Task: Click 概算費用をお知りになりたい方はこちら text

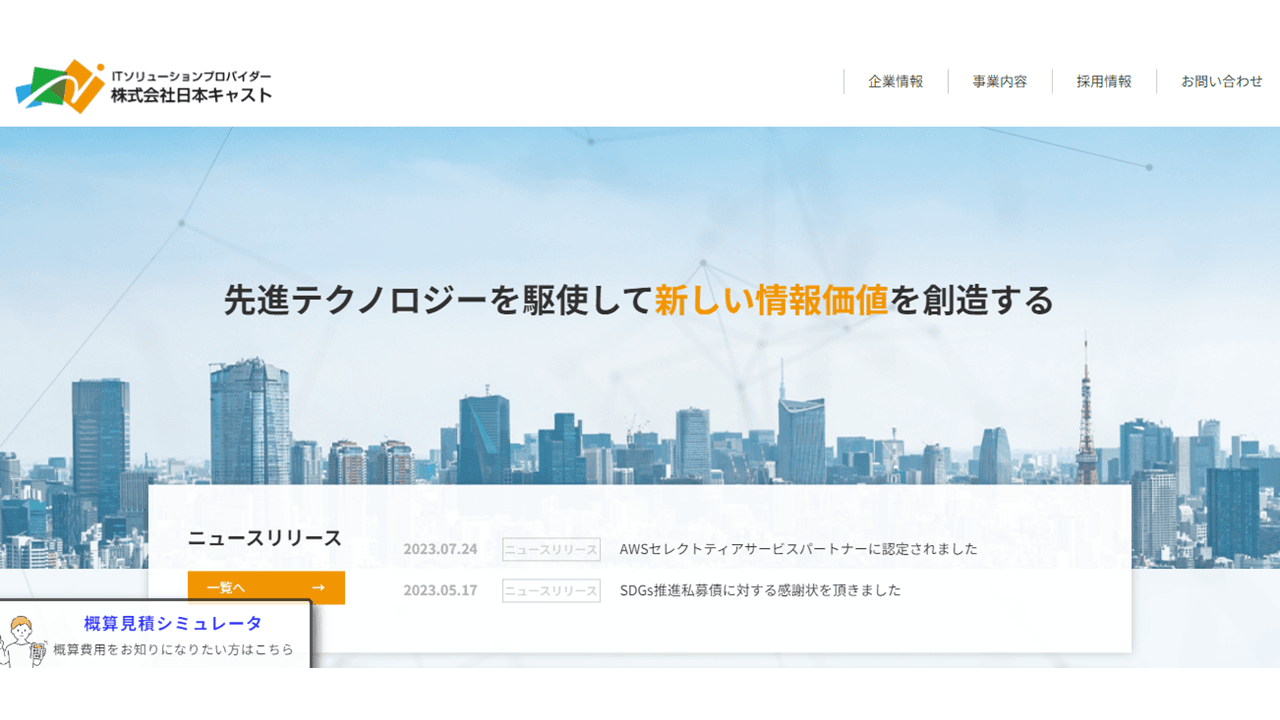Action: click(173, 650)
